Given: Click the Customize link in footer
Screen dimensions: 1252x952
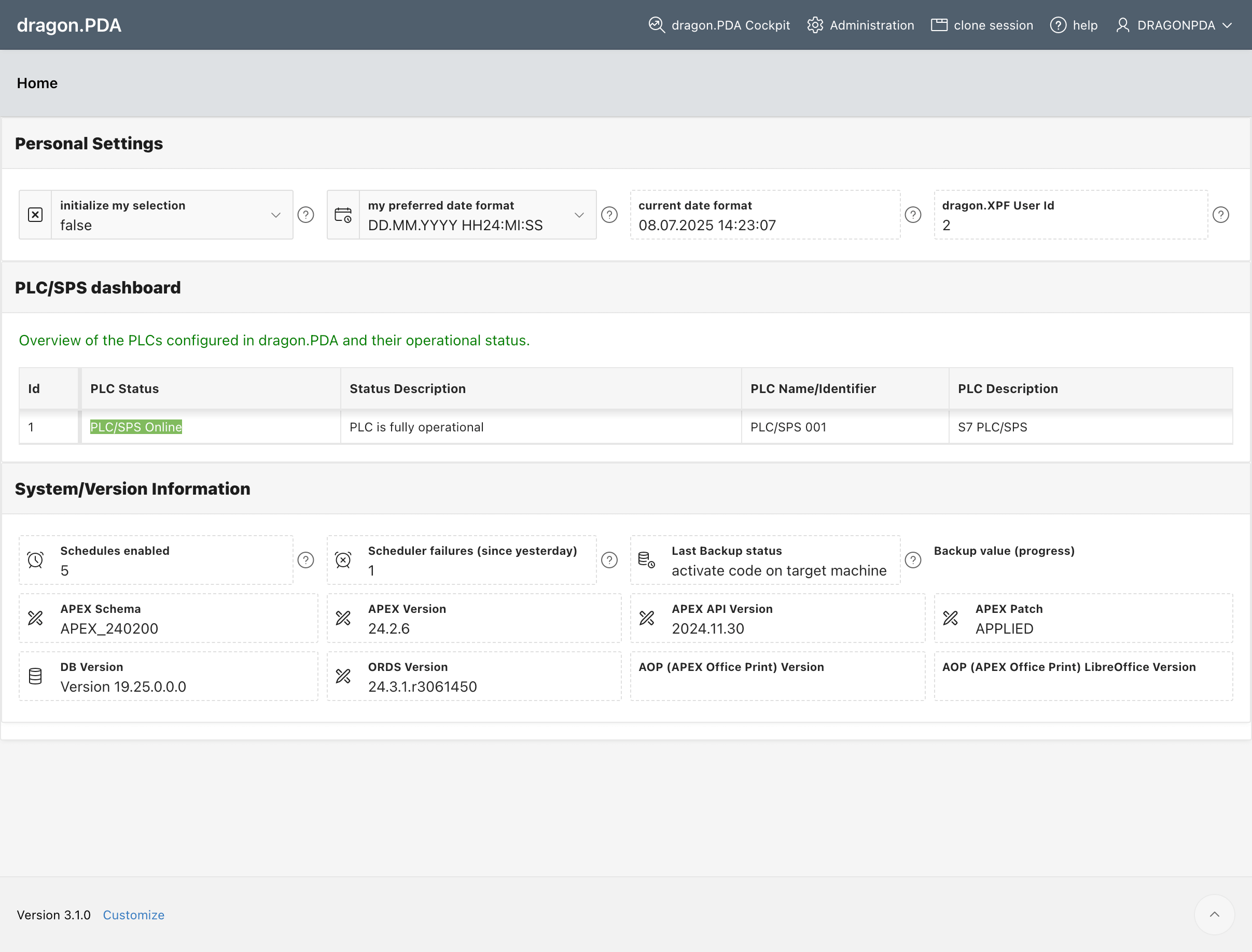Looking at the screenshot, I should 133,915.
